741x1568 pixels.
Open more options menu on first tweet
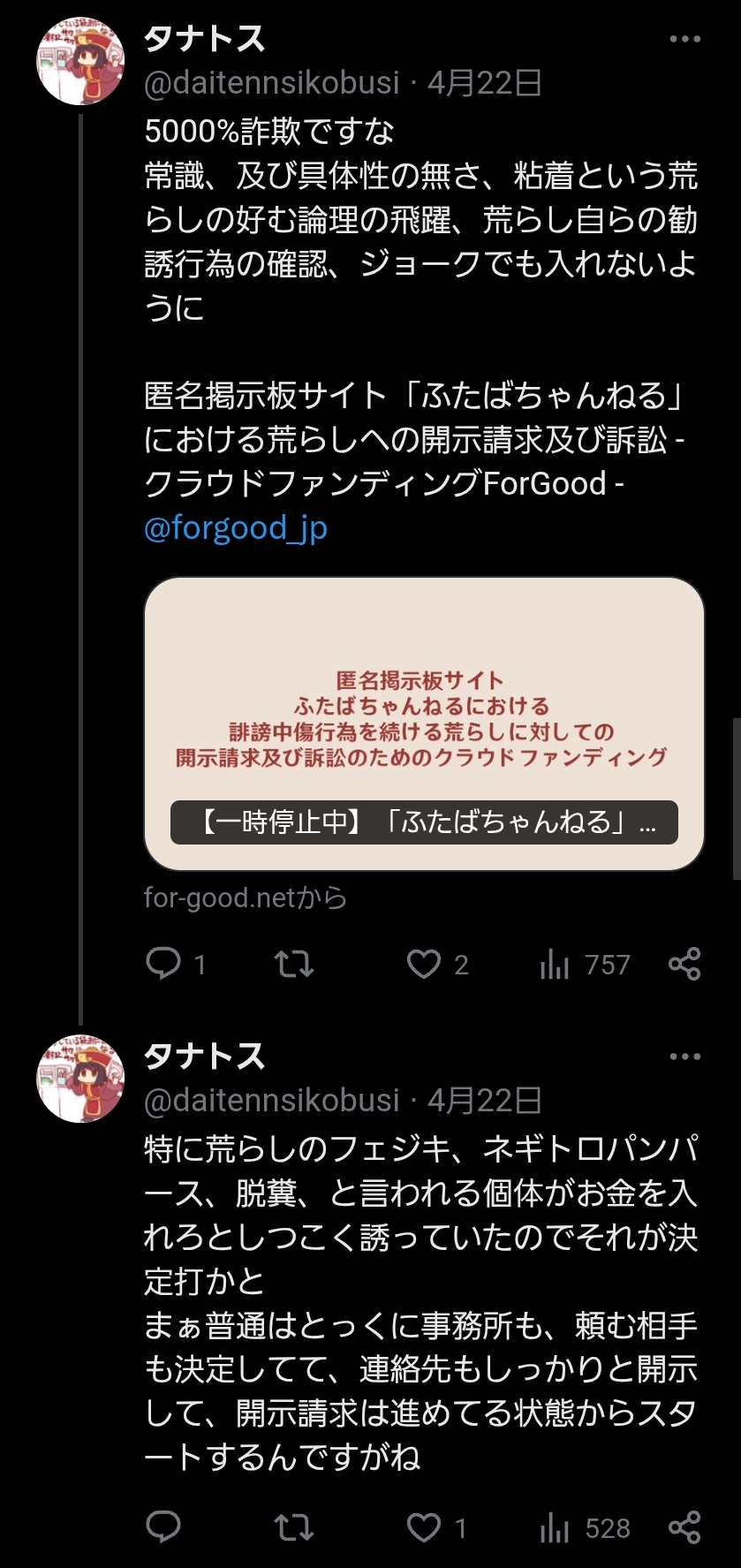click(684, 39)
